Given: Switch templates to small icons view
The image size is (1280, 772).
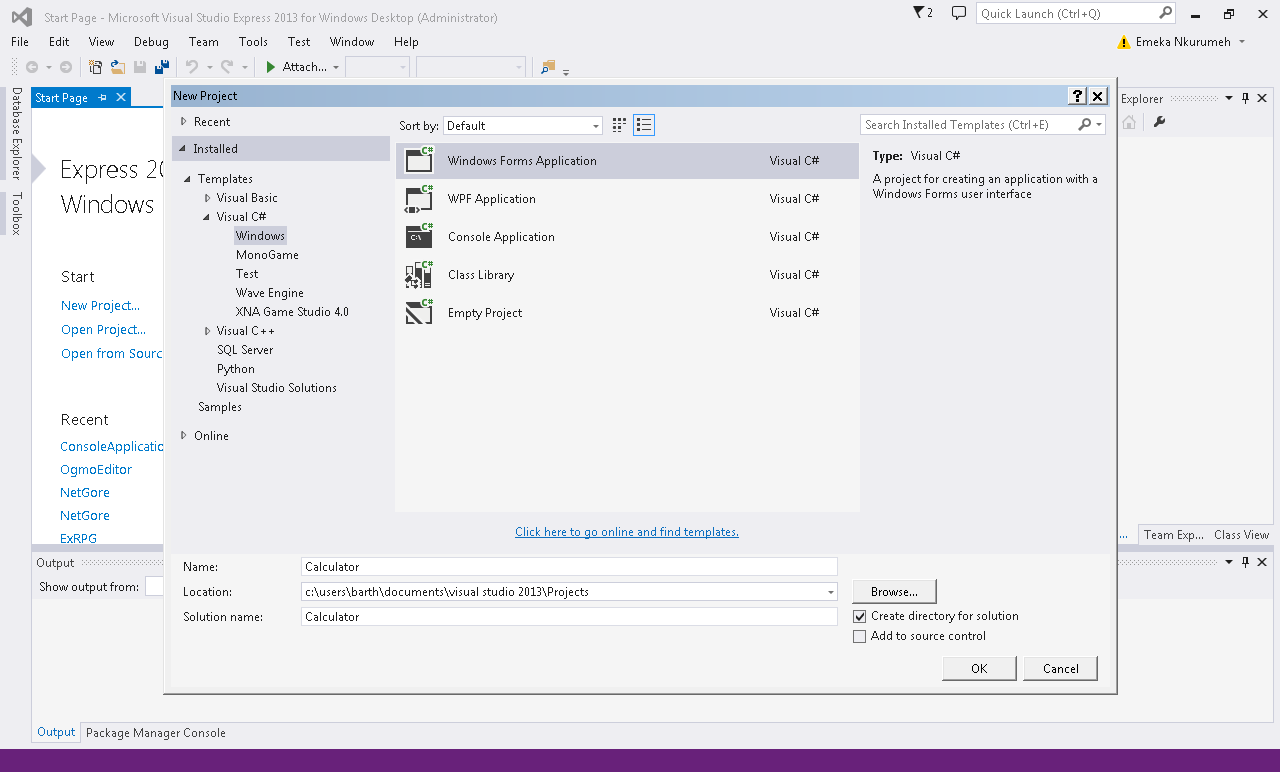Looking at the screenshot, I should coord(619,125).
